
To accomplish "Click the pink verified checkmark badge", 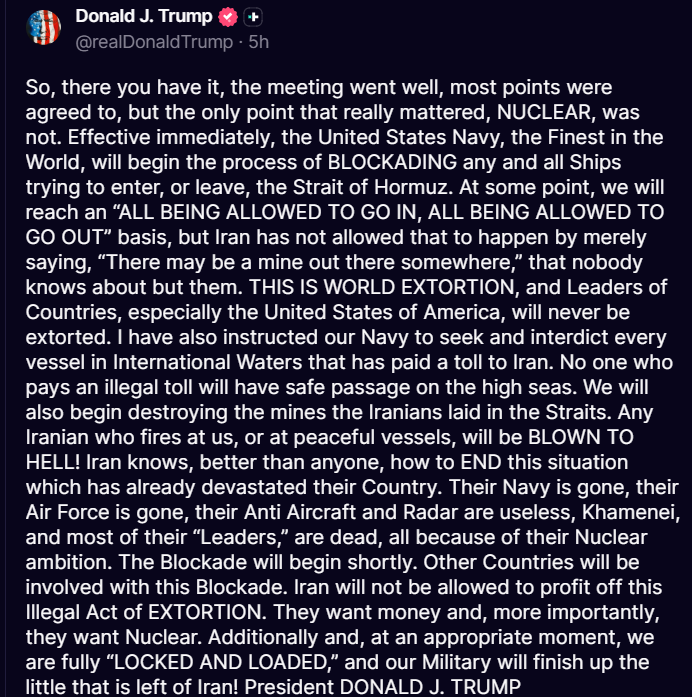I will [228, 18].
